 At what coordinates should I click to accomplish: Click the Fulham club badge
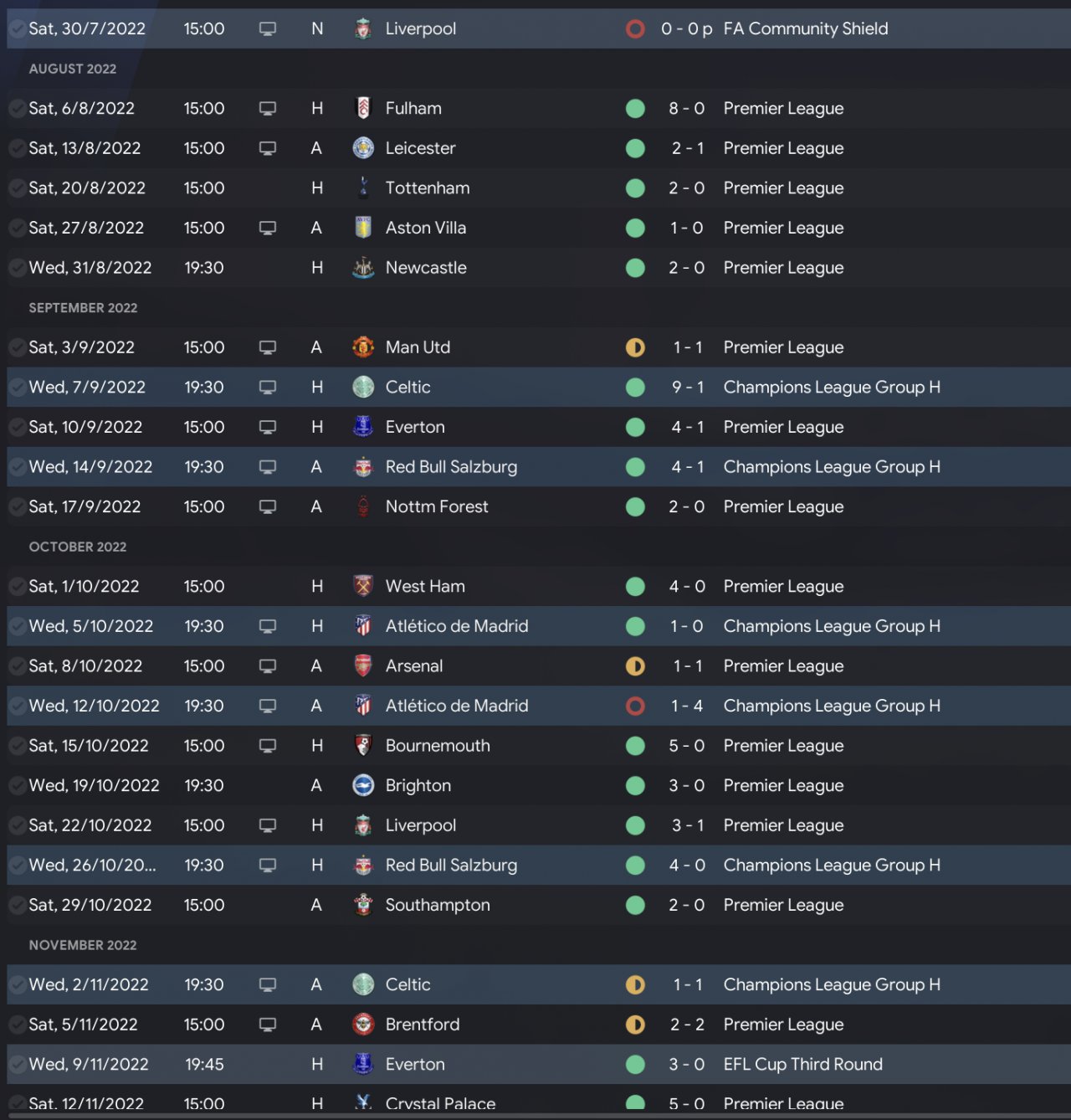point(363,108)
